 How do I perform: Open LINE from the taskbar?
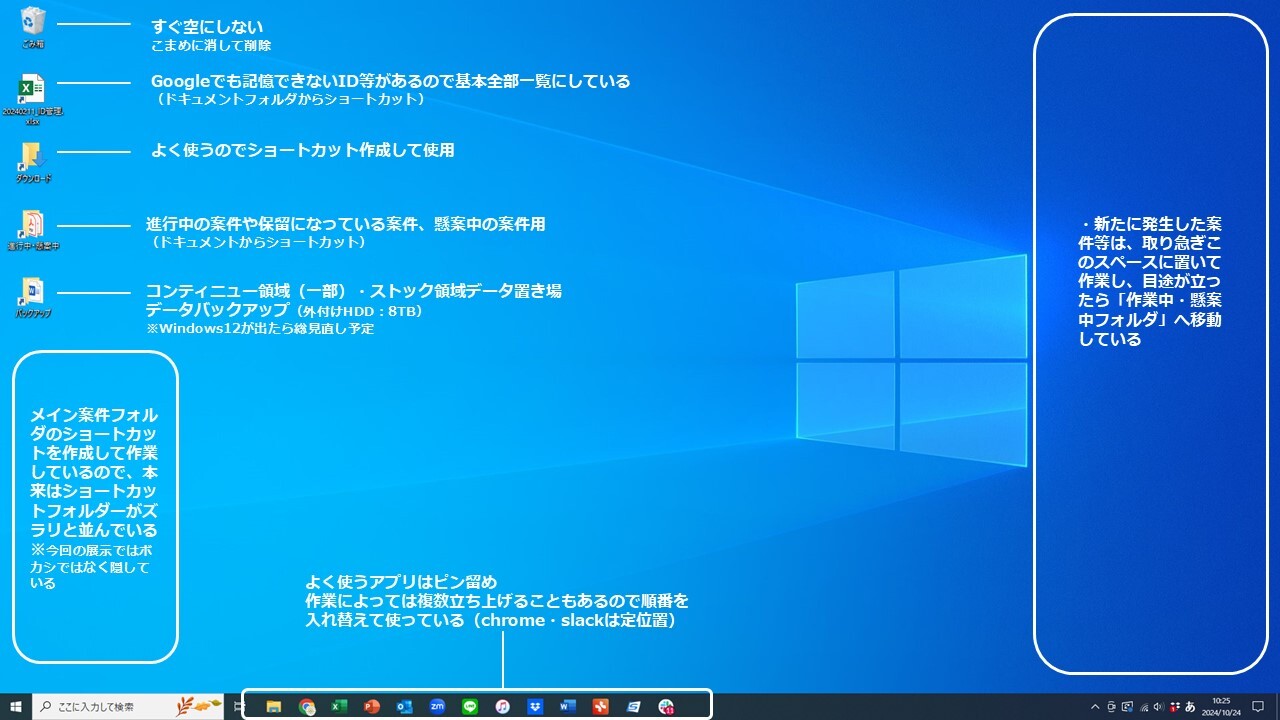click(470, 707)
